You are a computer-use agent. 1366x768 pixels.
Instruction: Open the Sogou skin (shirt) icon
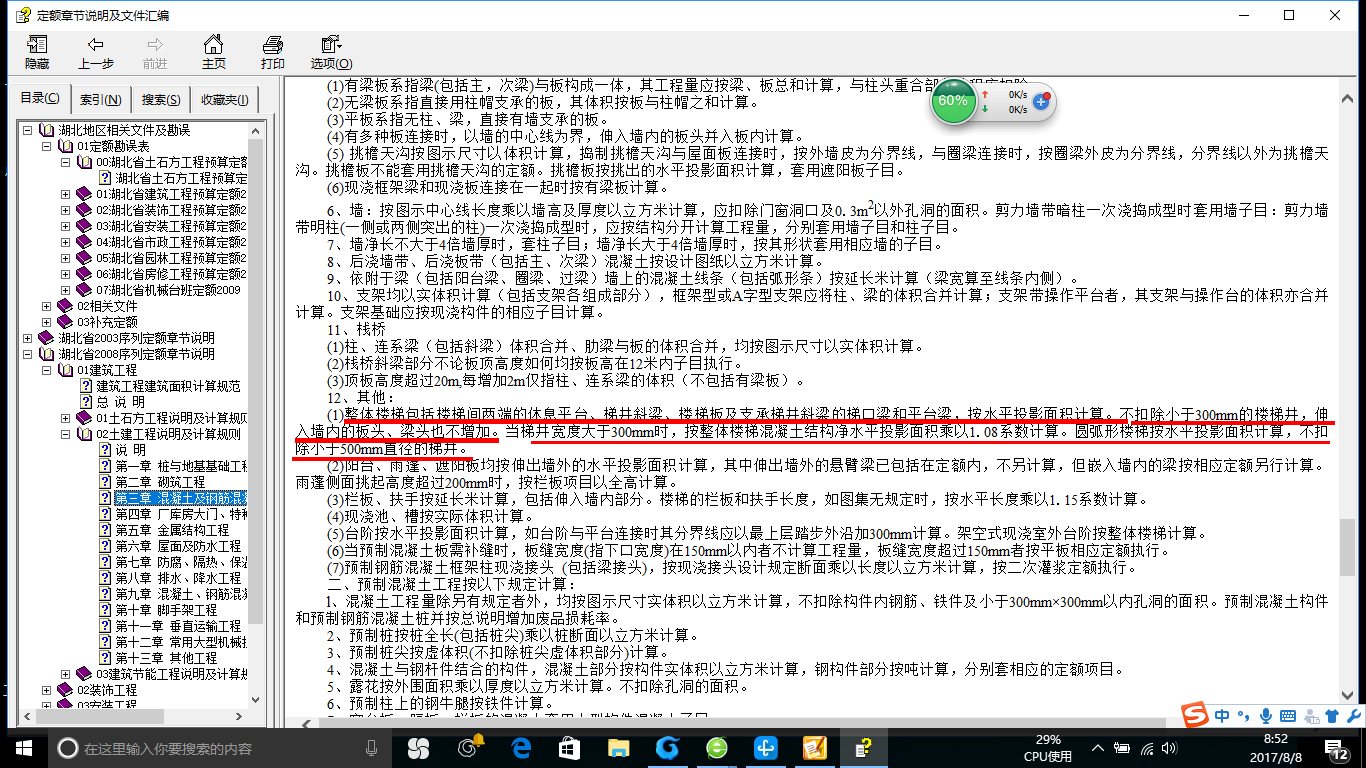[x=1331, y=715]
